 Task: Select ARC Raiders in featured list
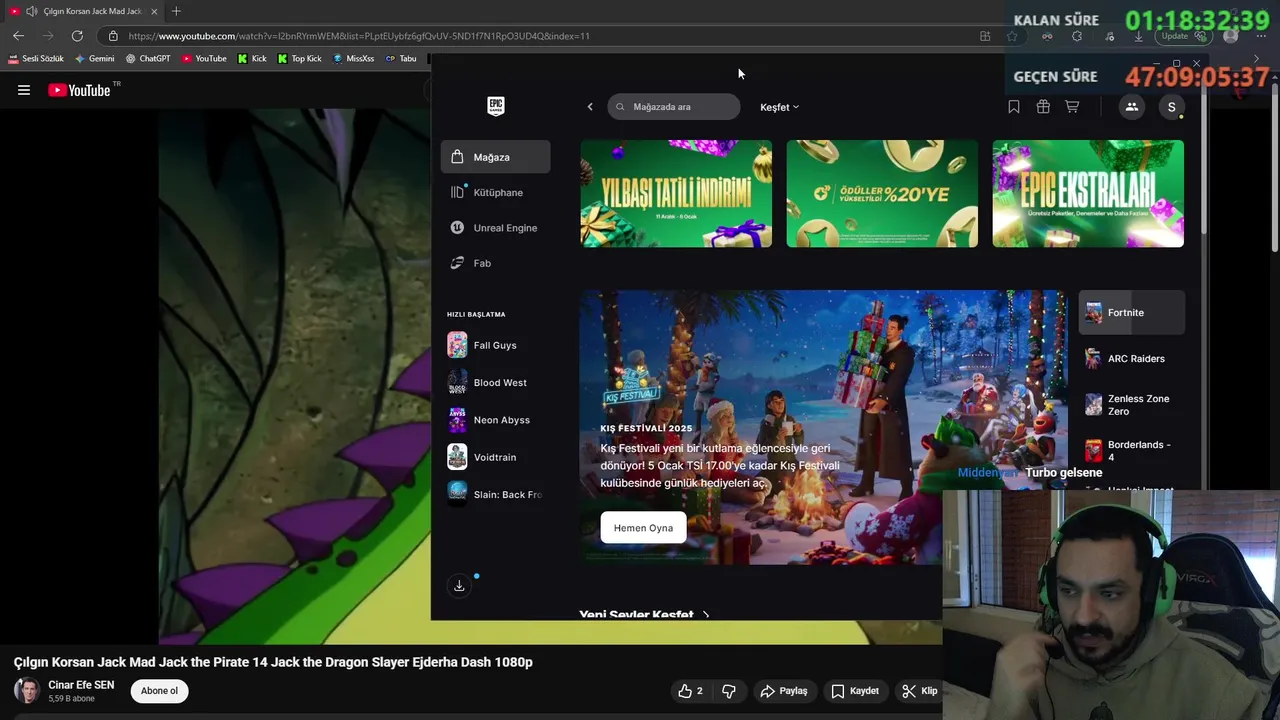pyautogui.click(x=1131, y=359)
